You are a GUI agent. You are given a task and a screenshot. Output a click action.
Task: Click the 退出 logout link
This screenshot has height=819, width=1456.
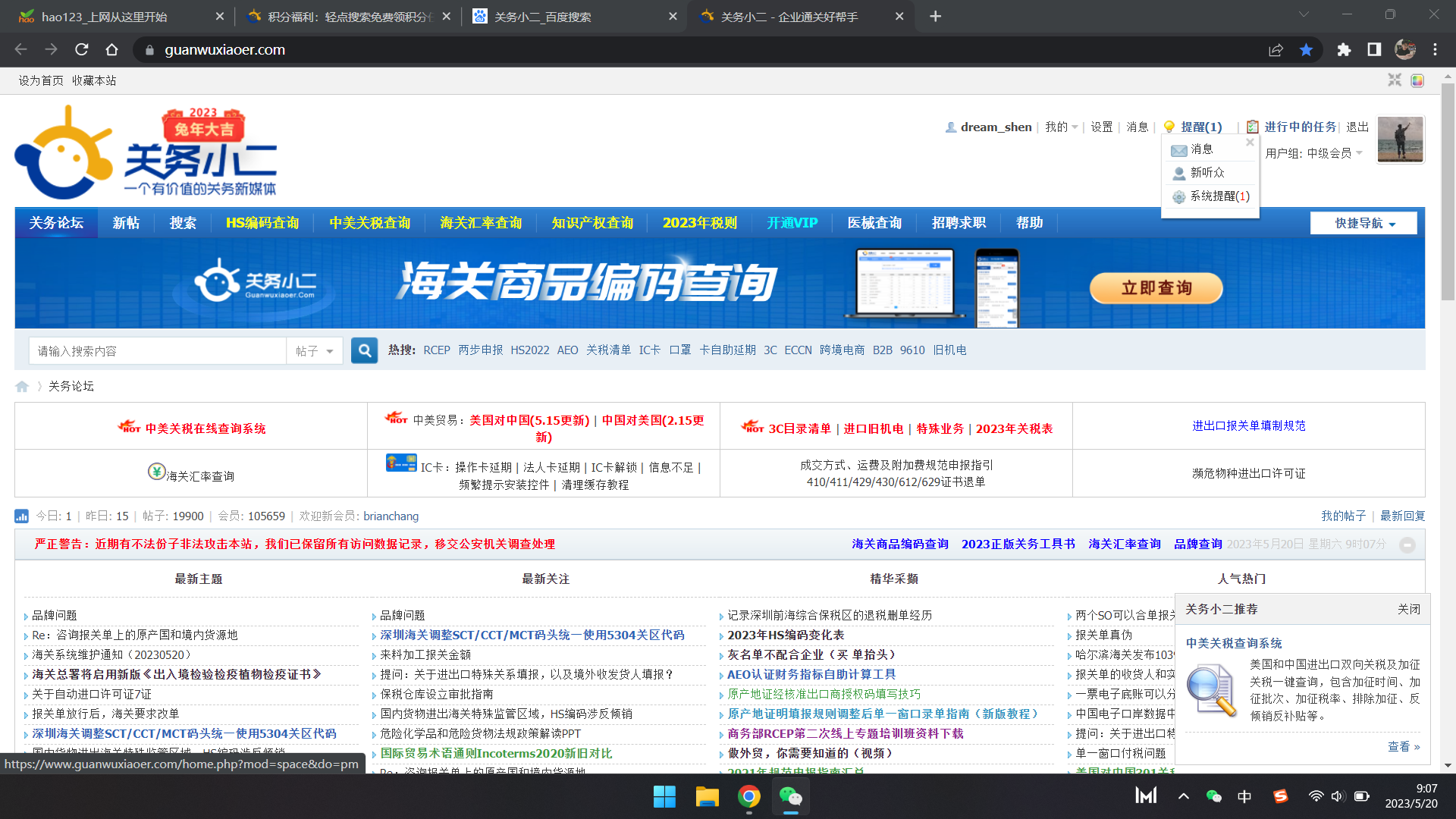coord(1357,127)
